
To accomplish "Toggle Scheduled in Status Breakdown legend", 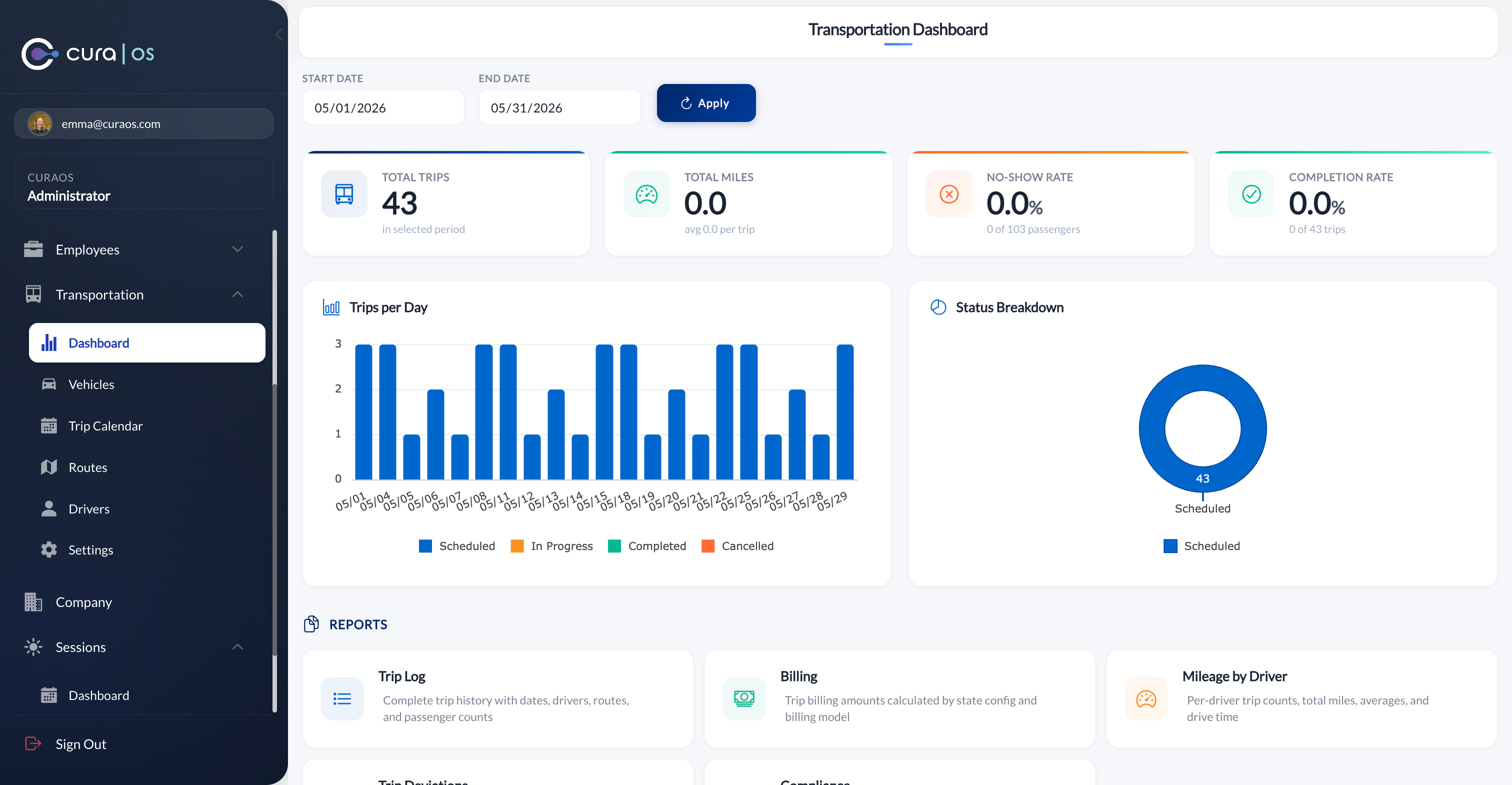I will pos(1201,546).
